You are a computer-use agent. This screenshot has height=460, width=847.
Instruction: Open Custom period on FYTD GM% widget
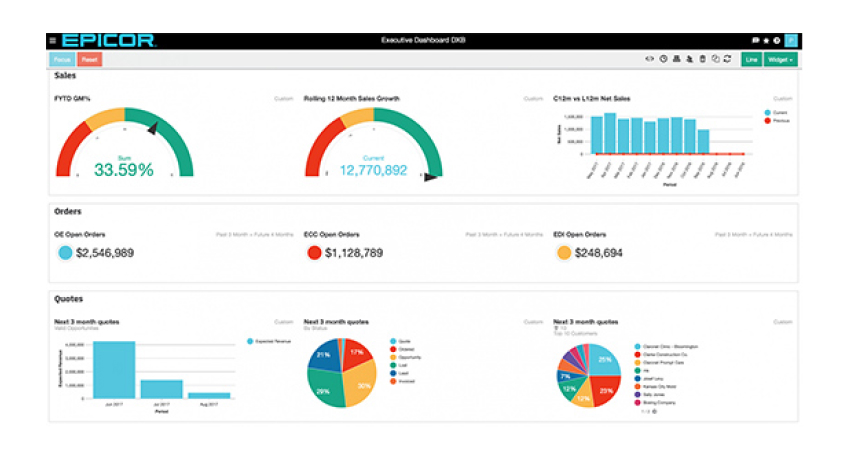point(283,99)
